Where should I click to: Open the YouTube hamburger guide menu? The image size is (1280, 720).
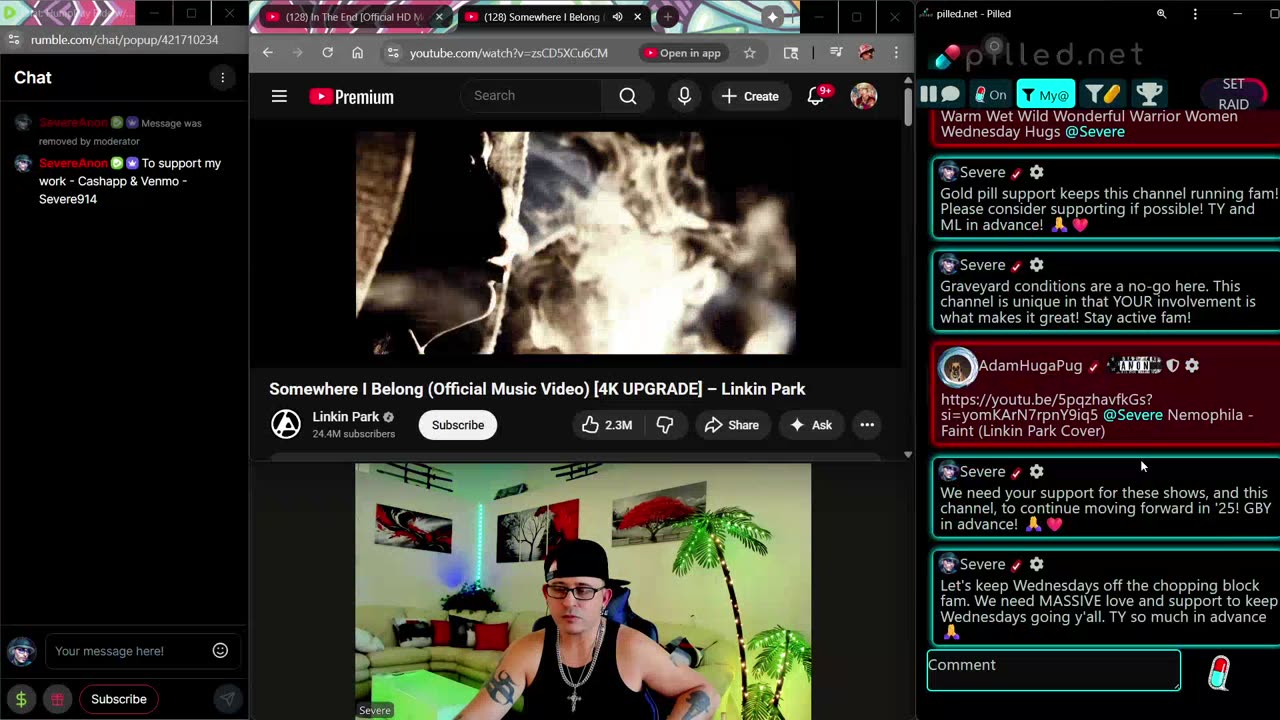pos(279,96)
